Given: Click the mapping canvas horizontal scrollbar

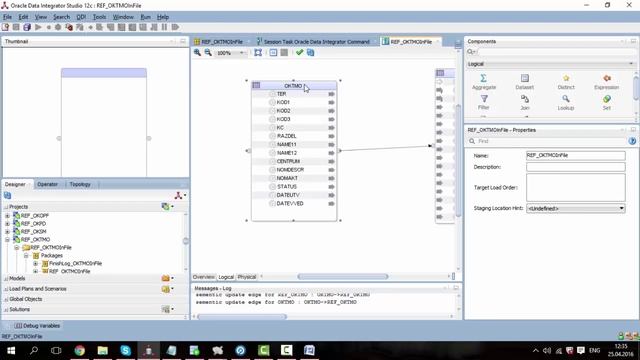Looking at the screenshot, I should coord(342,277).
